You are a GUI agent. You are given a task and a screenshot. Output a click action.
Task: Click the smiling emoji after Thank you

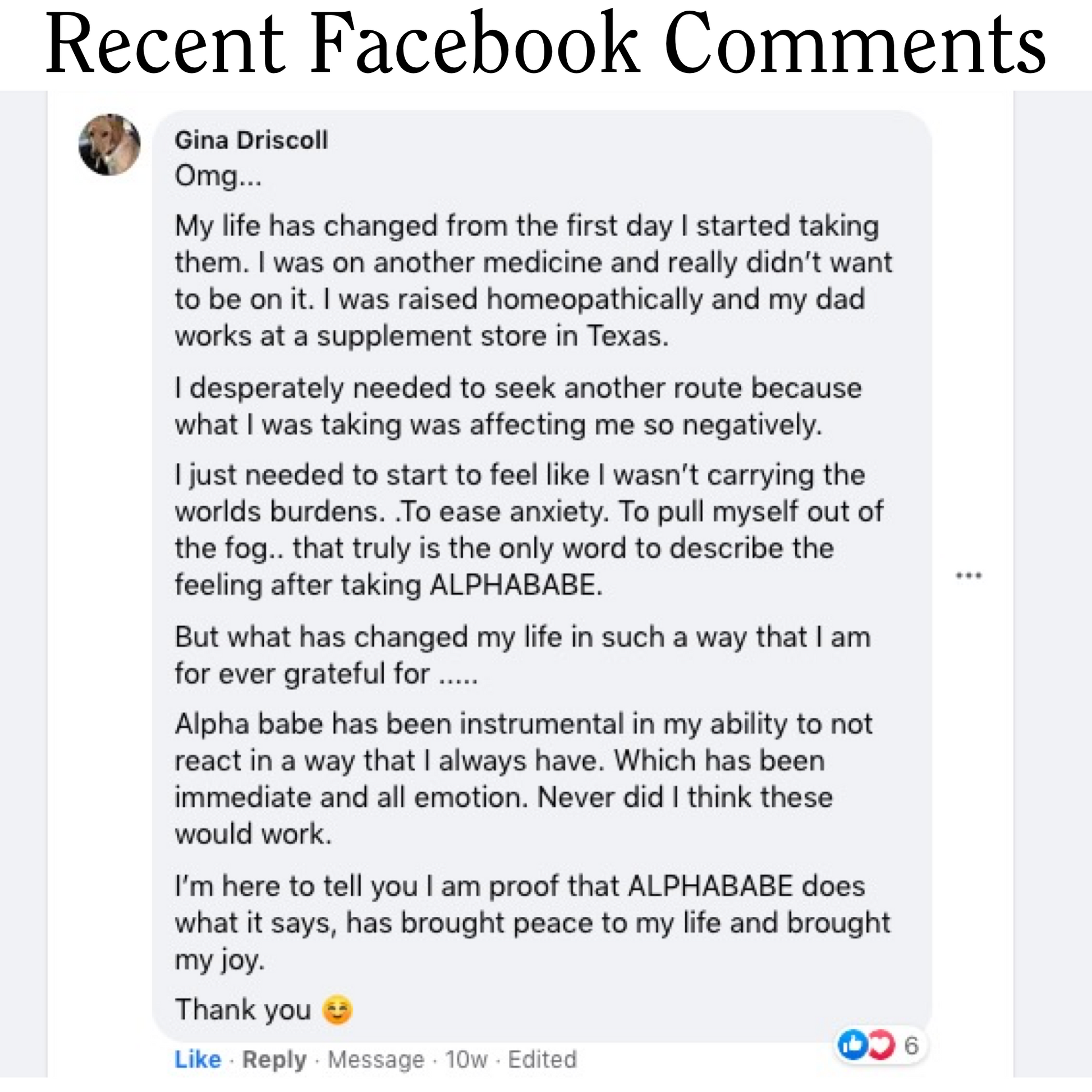coord(339,1010)
